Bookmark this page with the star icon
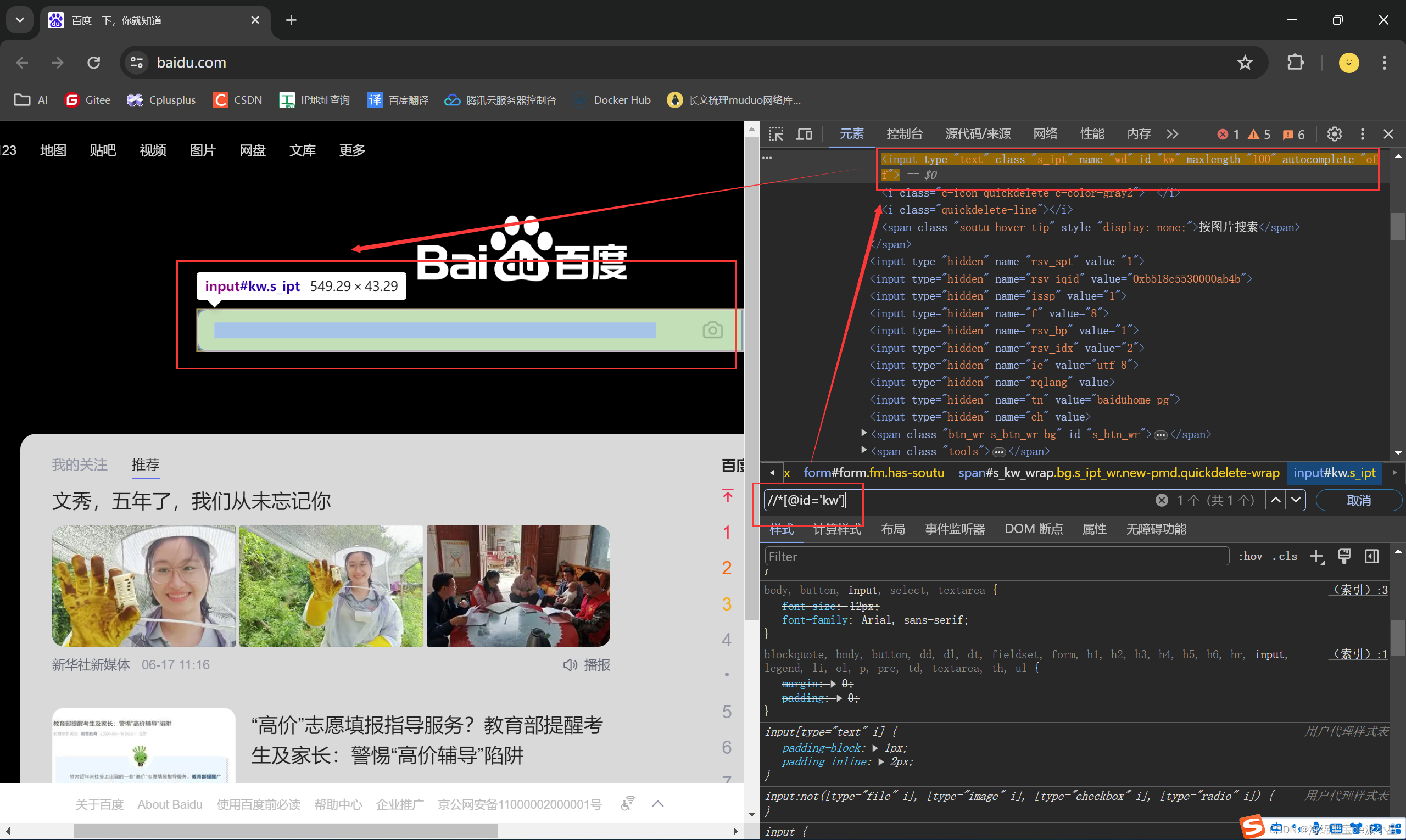Screen dimensions: 1406x840 coord(1245,62)
